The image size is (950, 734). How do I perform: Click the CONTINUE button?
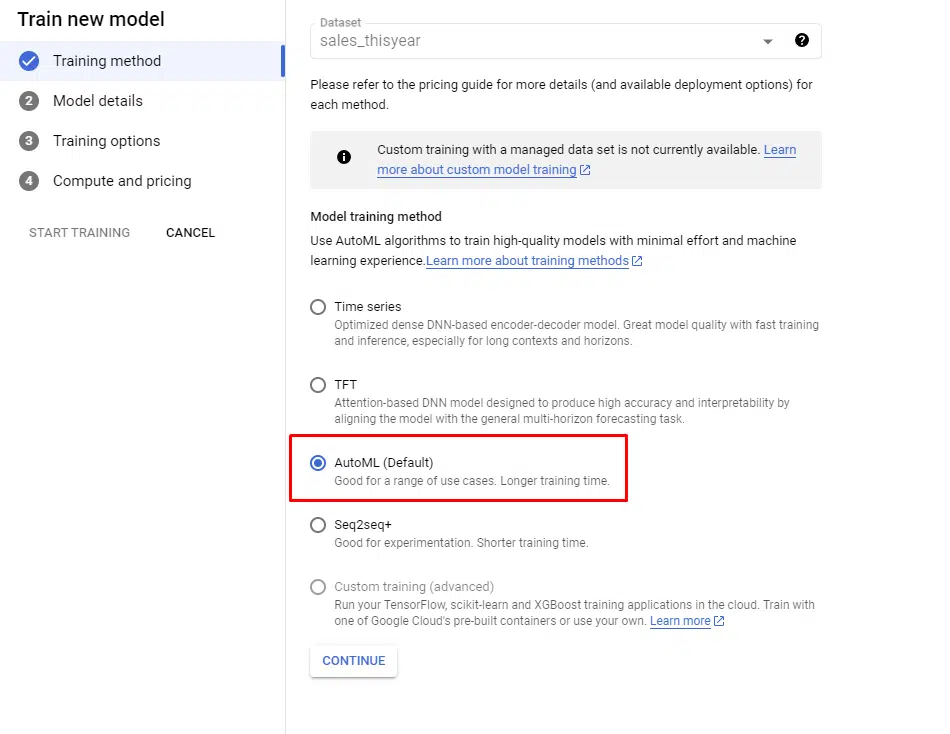tap(353, 661)
